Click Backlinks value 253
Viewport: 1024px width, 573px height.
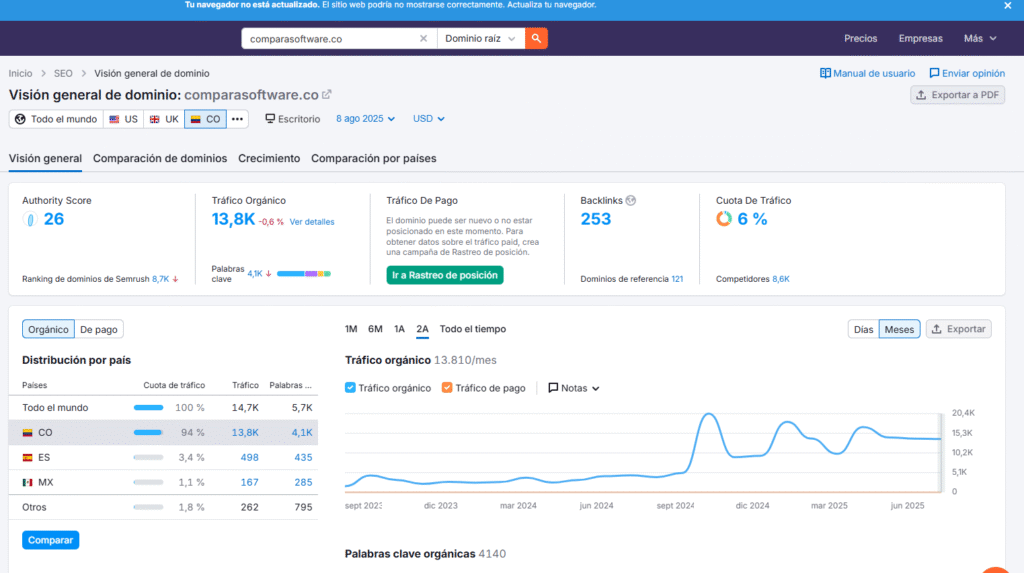(596, 219)
